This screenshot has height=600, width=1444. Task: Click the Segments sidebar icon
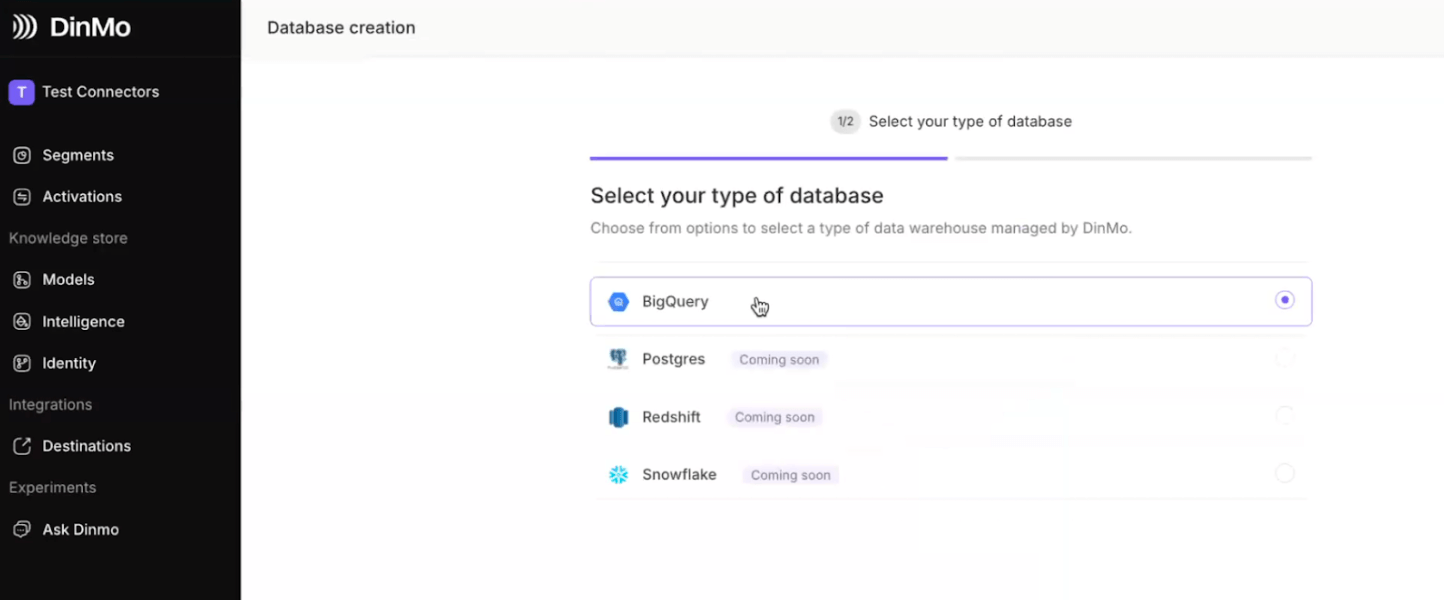(x=22, y=155)
